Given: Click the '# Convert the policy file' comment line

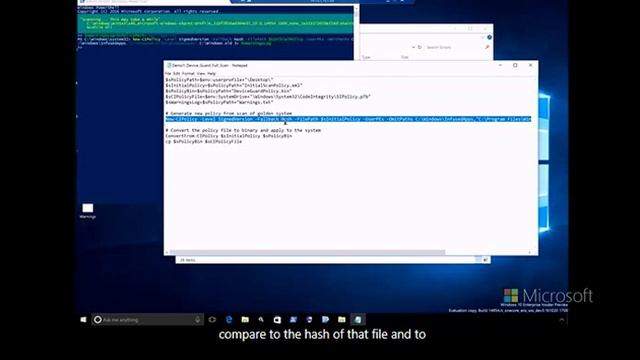Looking at the screenshot, I should pos(243,130).
